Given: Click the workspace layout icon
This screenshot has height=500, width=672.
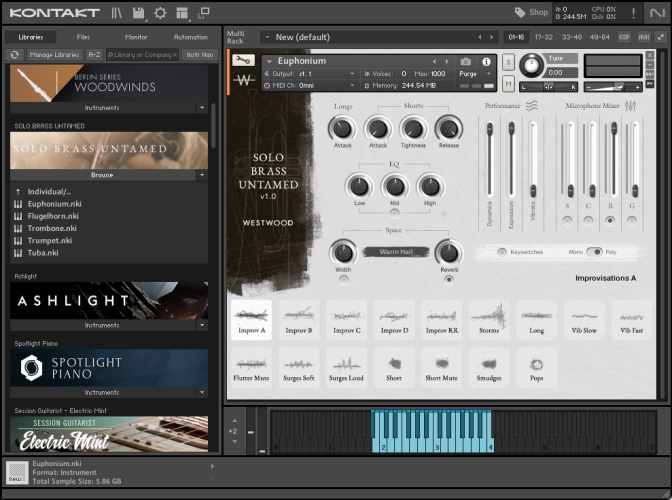Looking at the screenshot, I should [181, 13].
